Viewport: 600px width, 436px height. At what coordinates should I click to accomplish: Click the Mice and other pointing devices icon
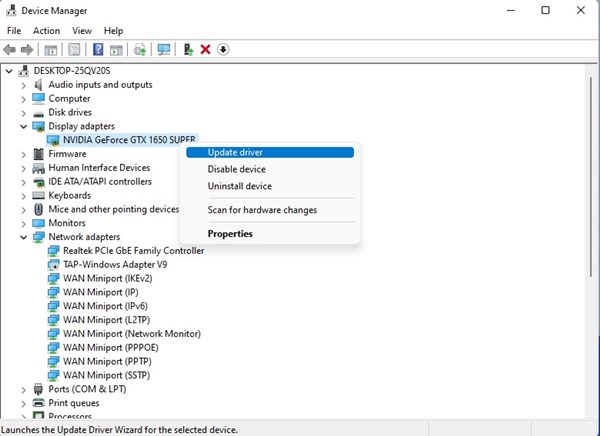[x=38, y=209]
